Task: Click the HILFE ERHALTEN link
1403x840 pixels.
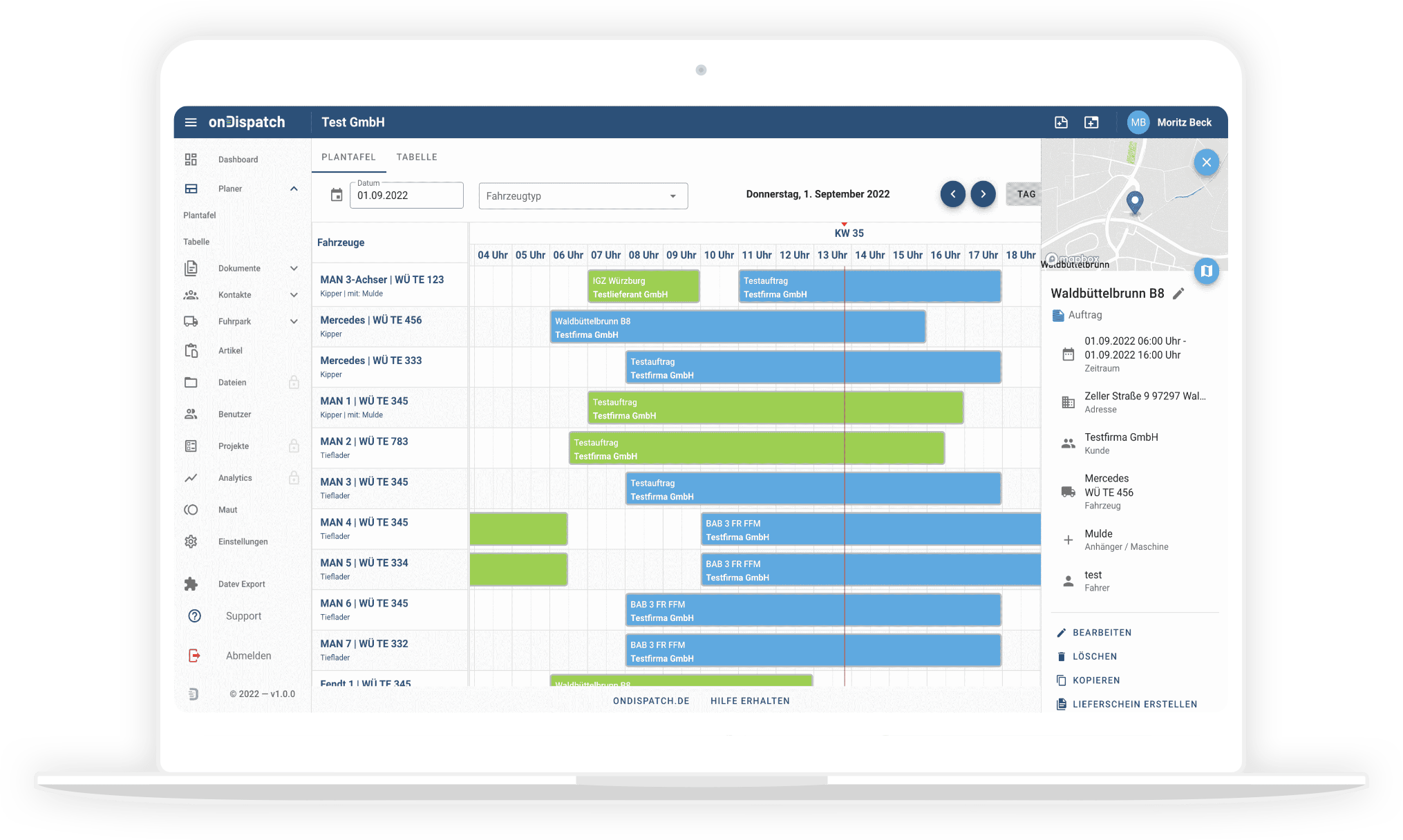Action: coord(749,700)
